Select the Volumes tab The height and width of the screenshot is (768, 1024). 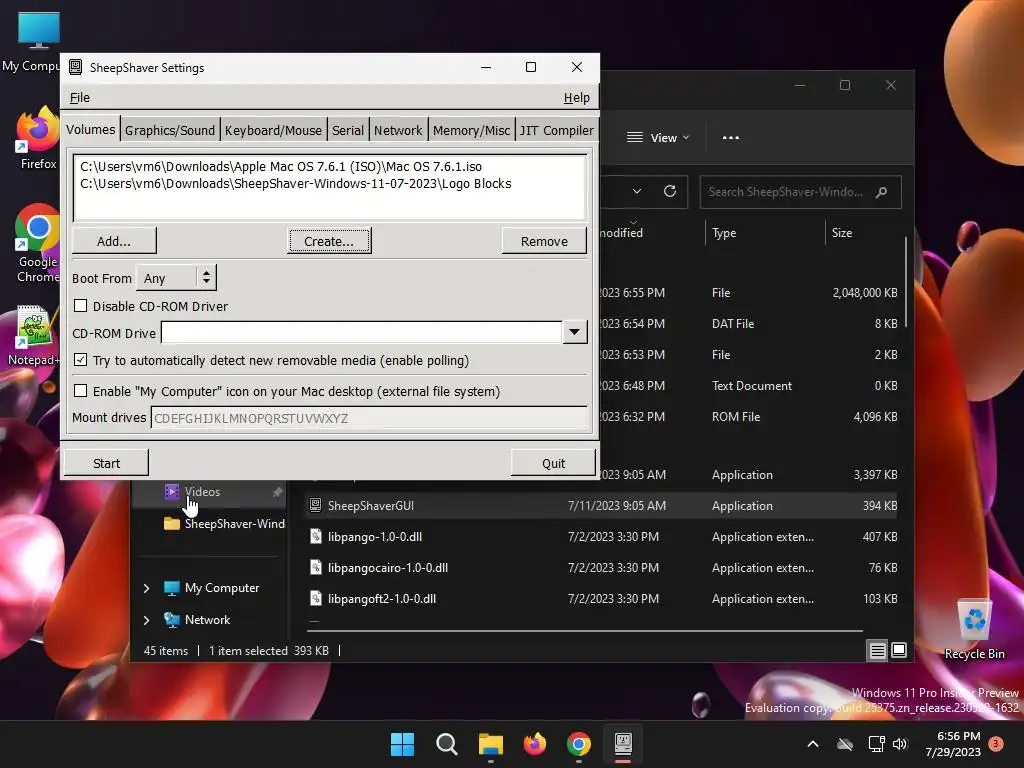[91, 129]
